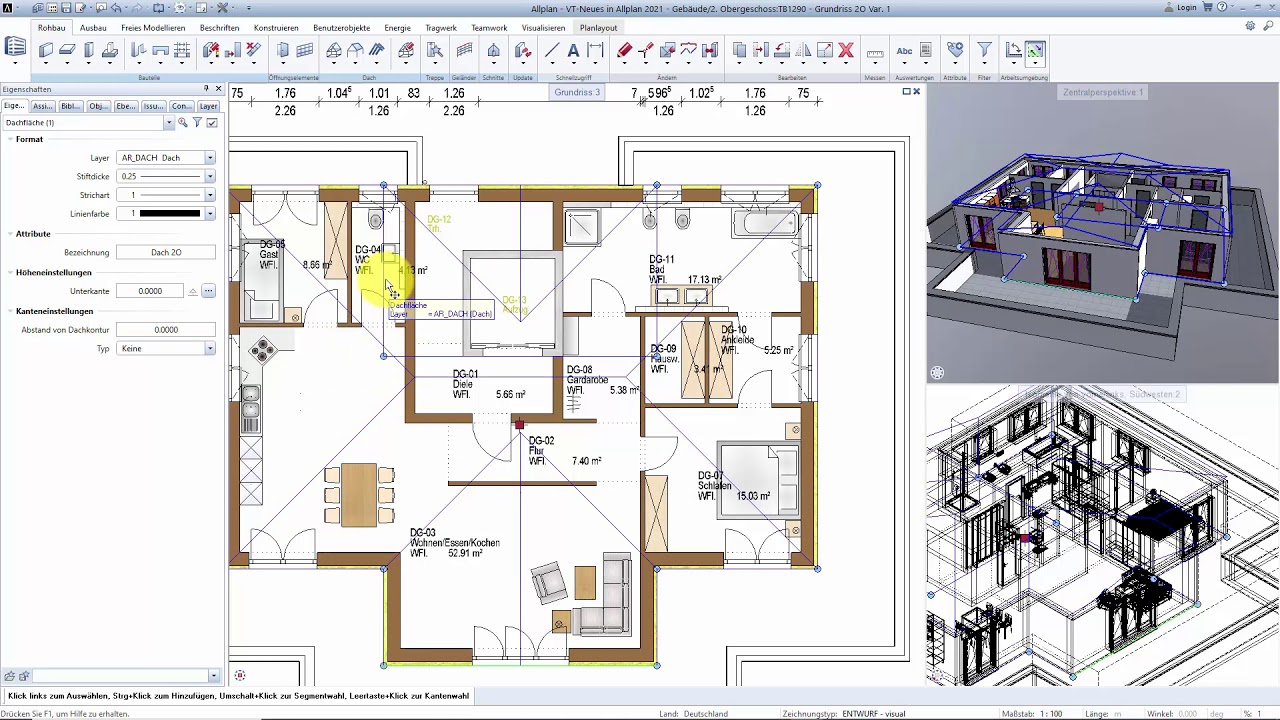This screenshot has height=720, width=1280.
Task: Open the Geländer railing tool
Action: 464,50
